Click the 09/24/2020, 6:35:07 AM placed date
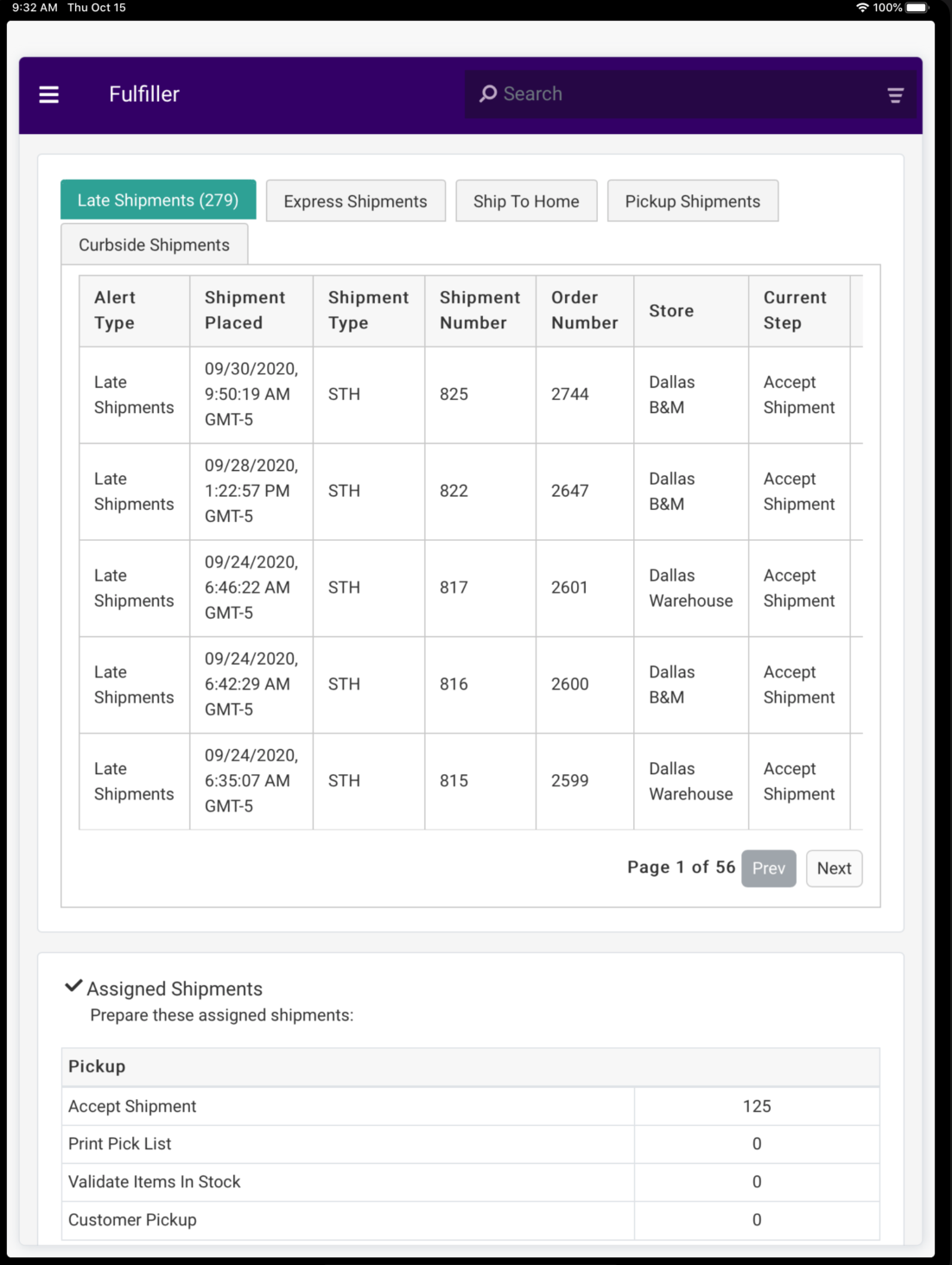Viewport: 952px width, 1265px height. (x=251, y=781)
